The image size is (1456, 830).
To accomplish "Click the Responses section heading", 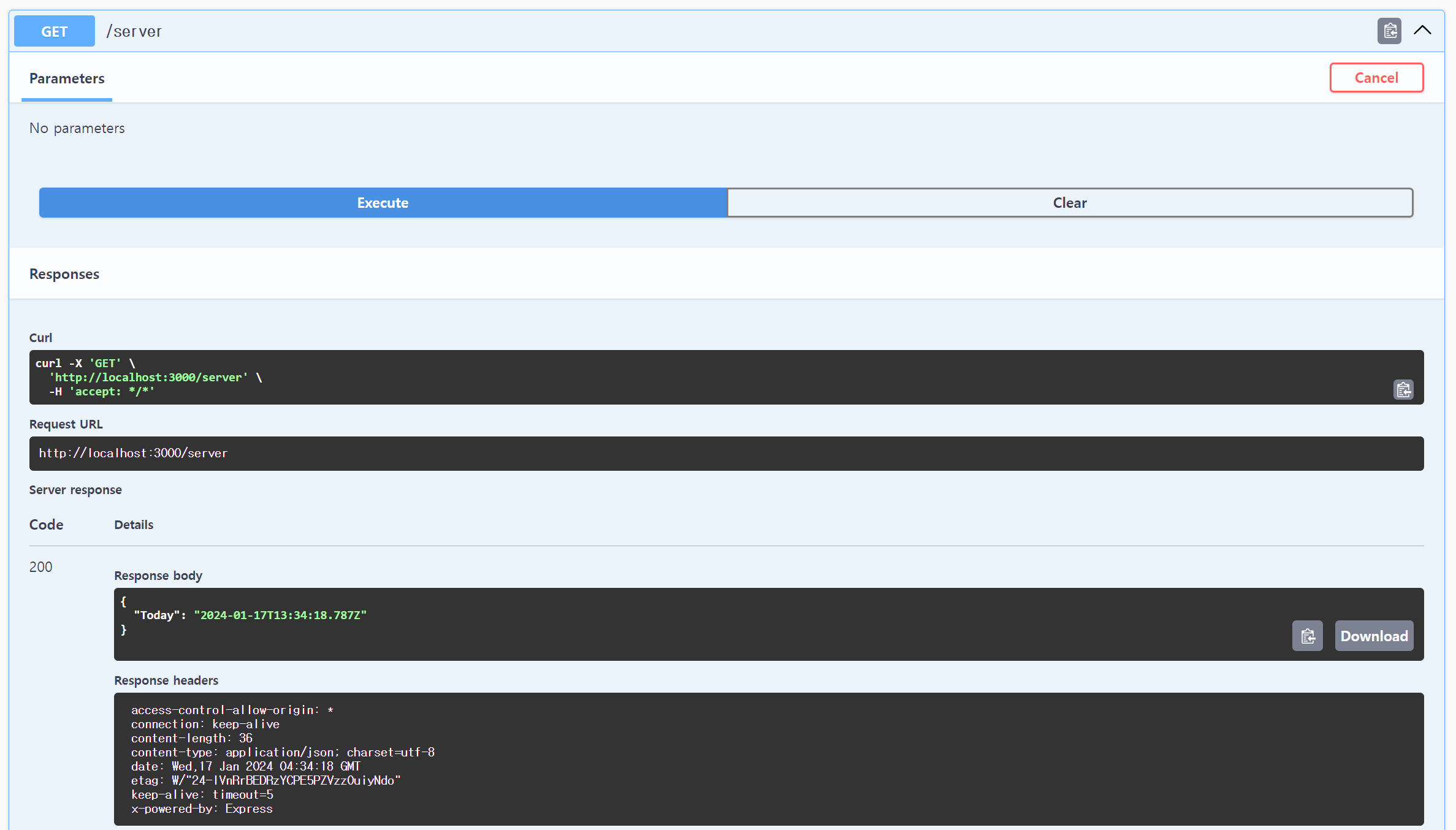I will (64, 274).
